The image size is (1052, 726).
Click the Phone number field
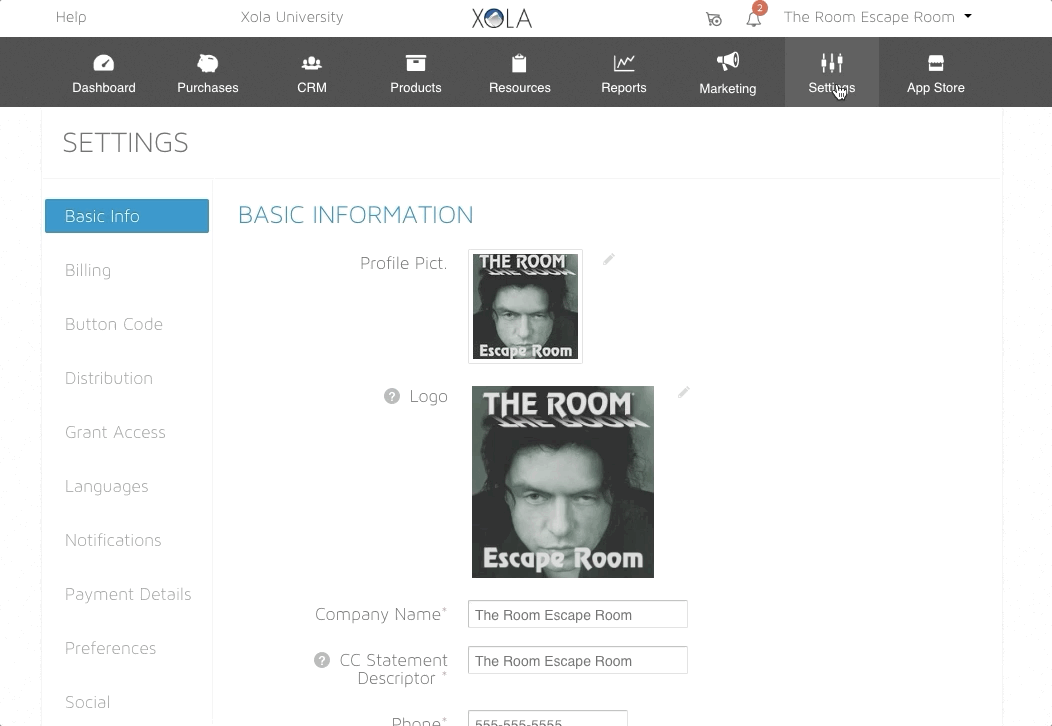click(547, 718)
